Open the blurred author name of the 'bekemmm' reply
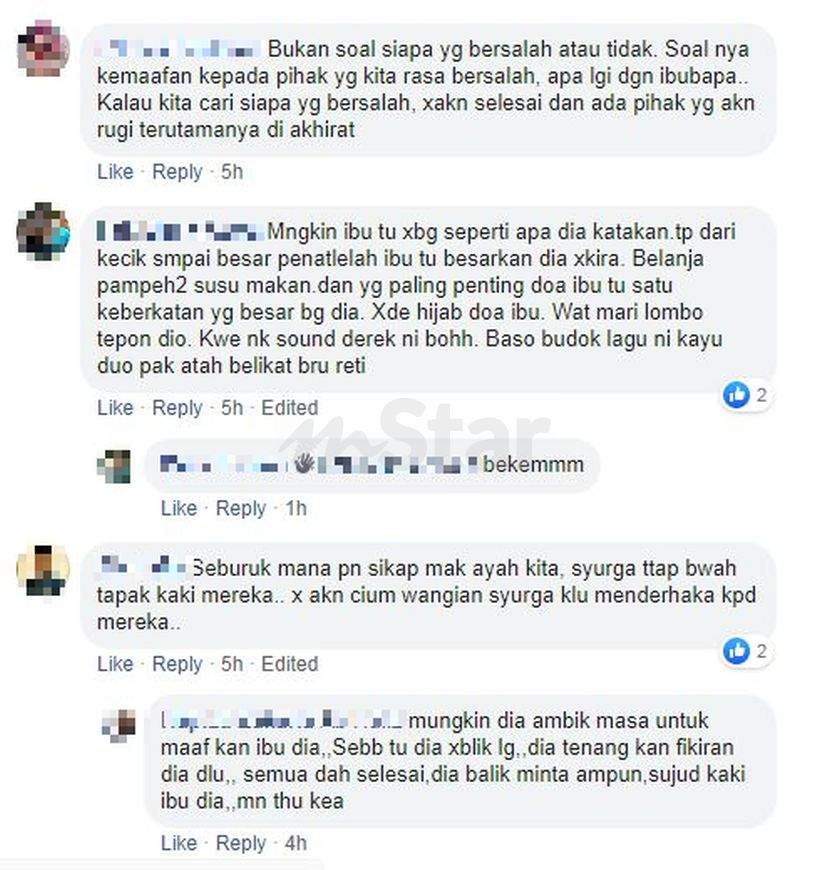The image size is (830, 870). coord(318,464)
